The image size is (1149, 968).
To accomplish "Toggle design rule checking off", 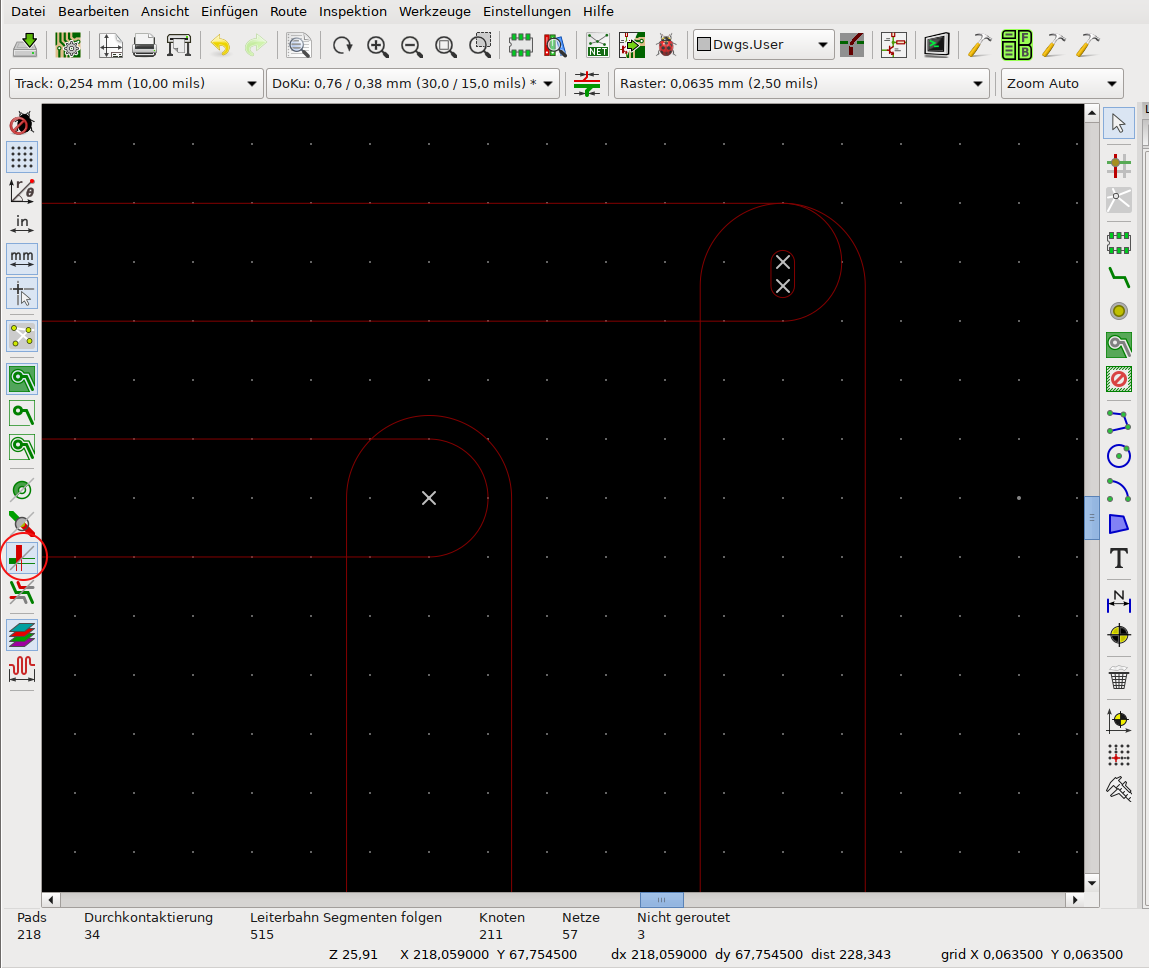I will click(22, 123).
